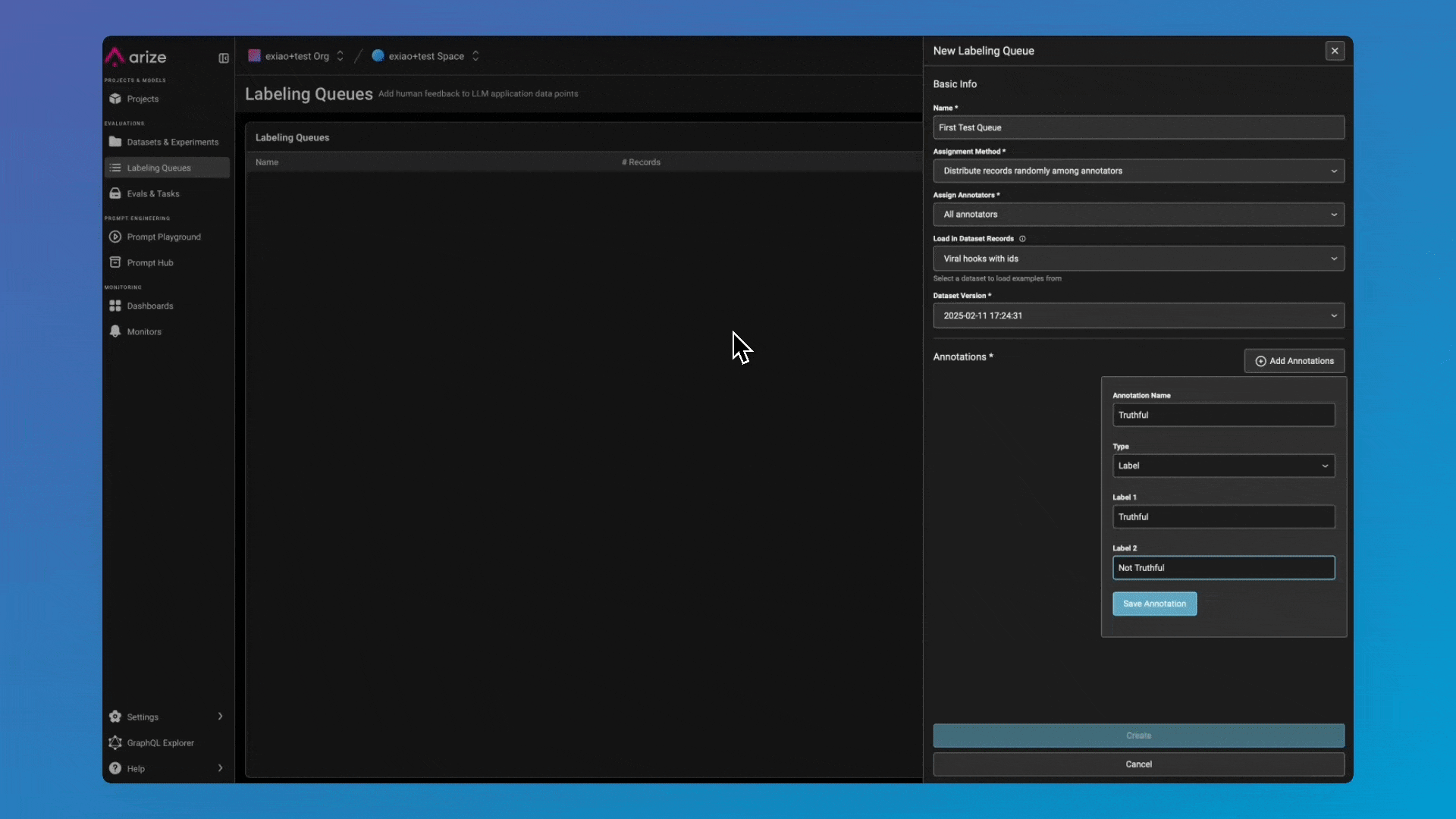
Task: Open the Dashboards page
Action: pyautogui.click(x=149, y=306)
